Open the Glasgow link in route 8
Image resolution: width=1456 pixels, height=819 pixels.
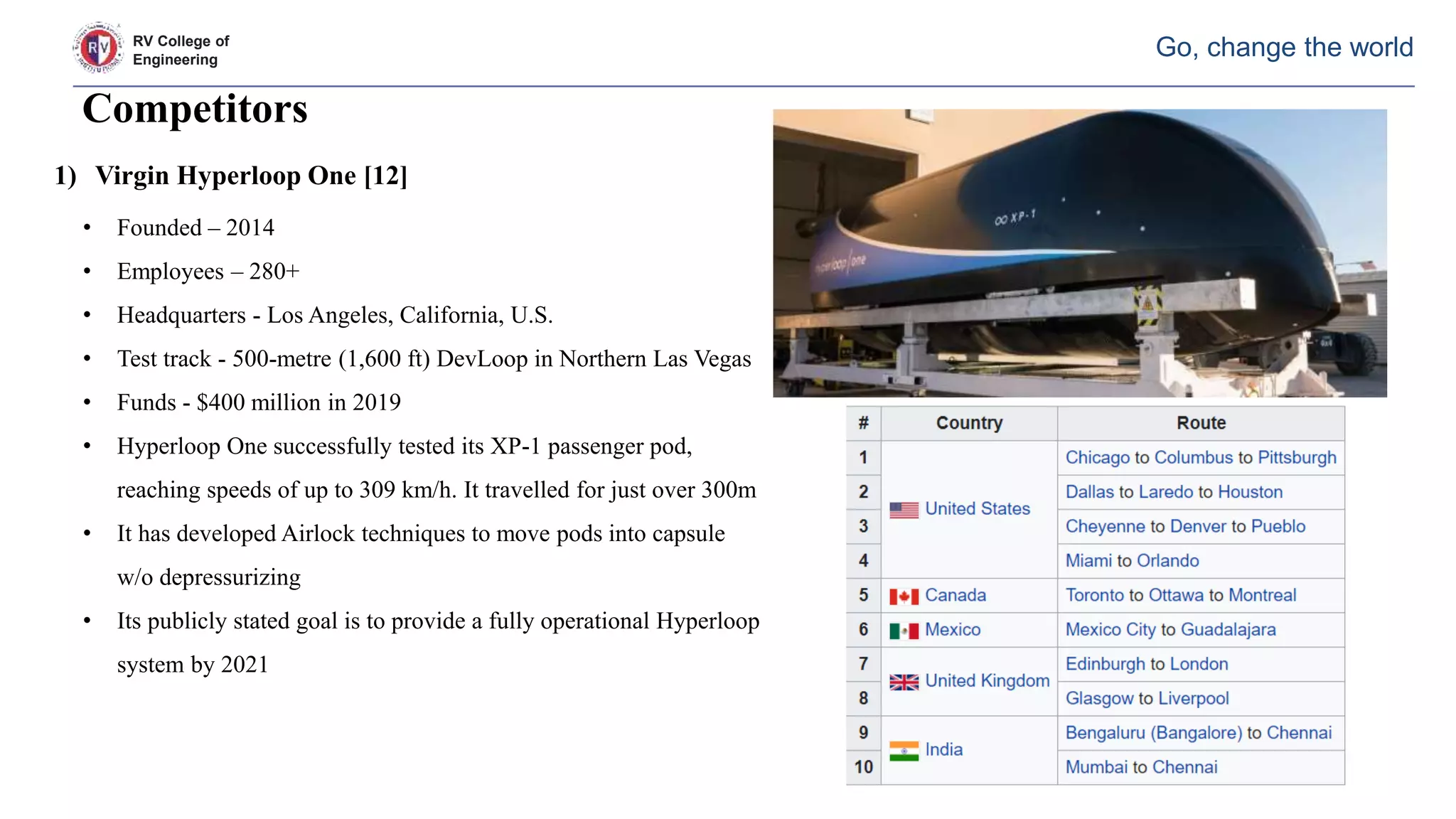1099,699
